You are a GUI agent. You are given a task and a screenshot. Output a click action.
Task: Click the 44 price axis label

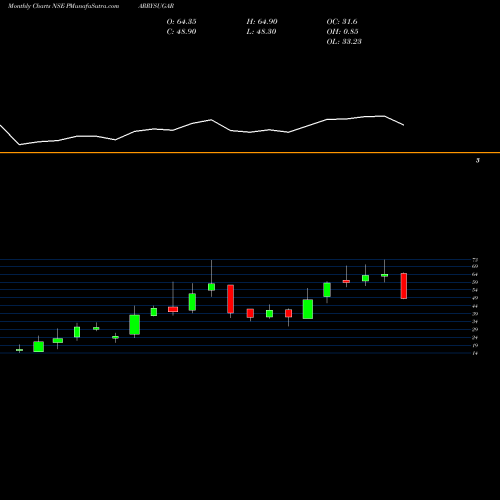pyautogui.click(x=475, y=306)
